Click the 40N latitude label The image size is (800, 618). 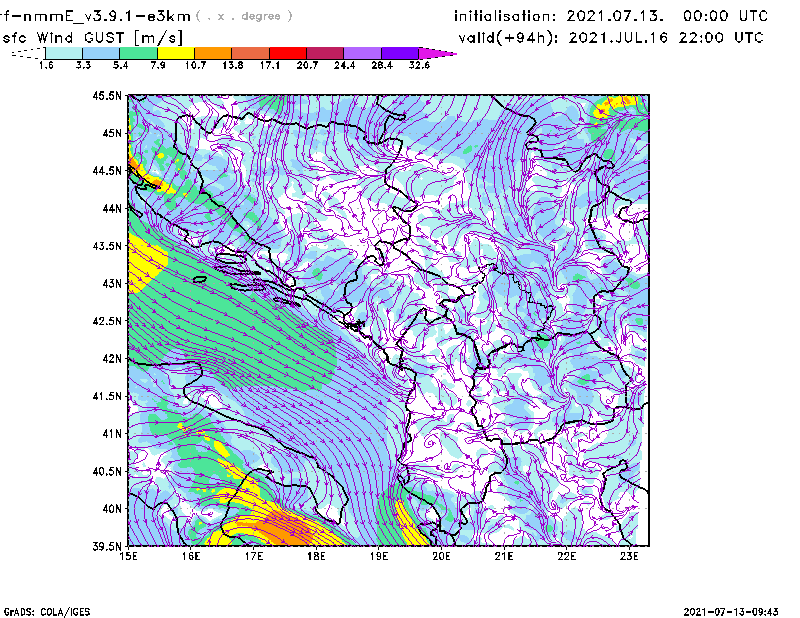112,509
